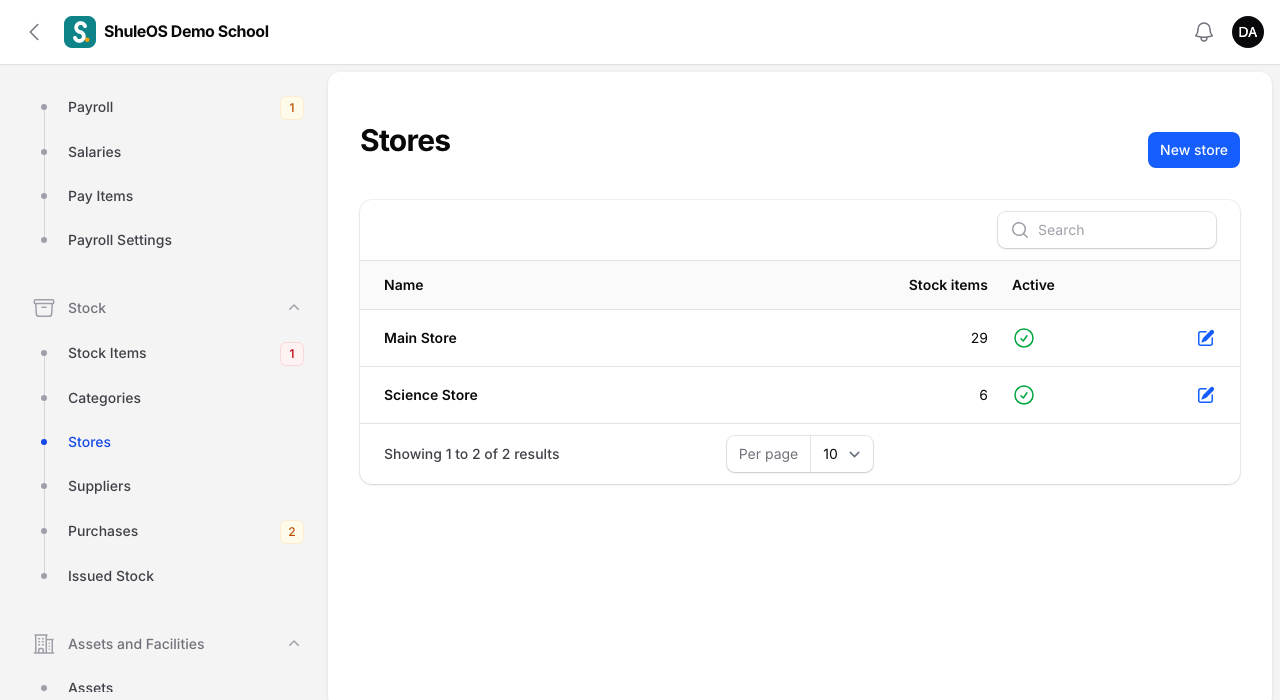1280x700 pixels.
Task: Open Categories in sidebar
Action: [x=104, y=398]
